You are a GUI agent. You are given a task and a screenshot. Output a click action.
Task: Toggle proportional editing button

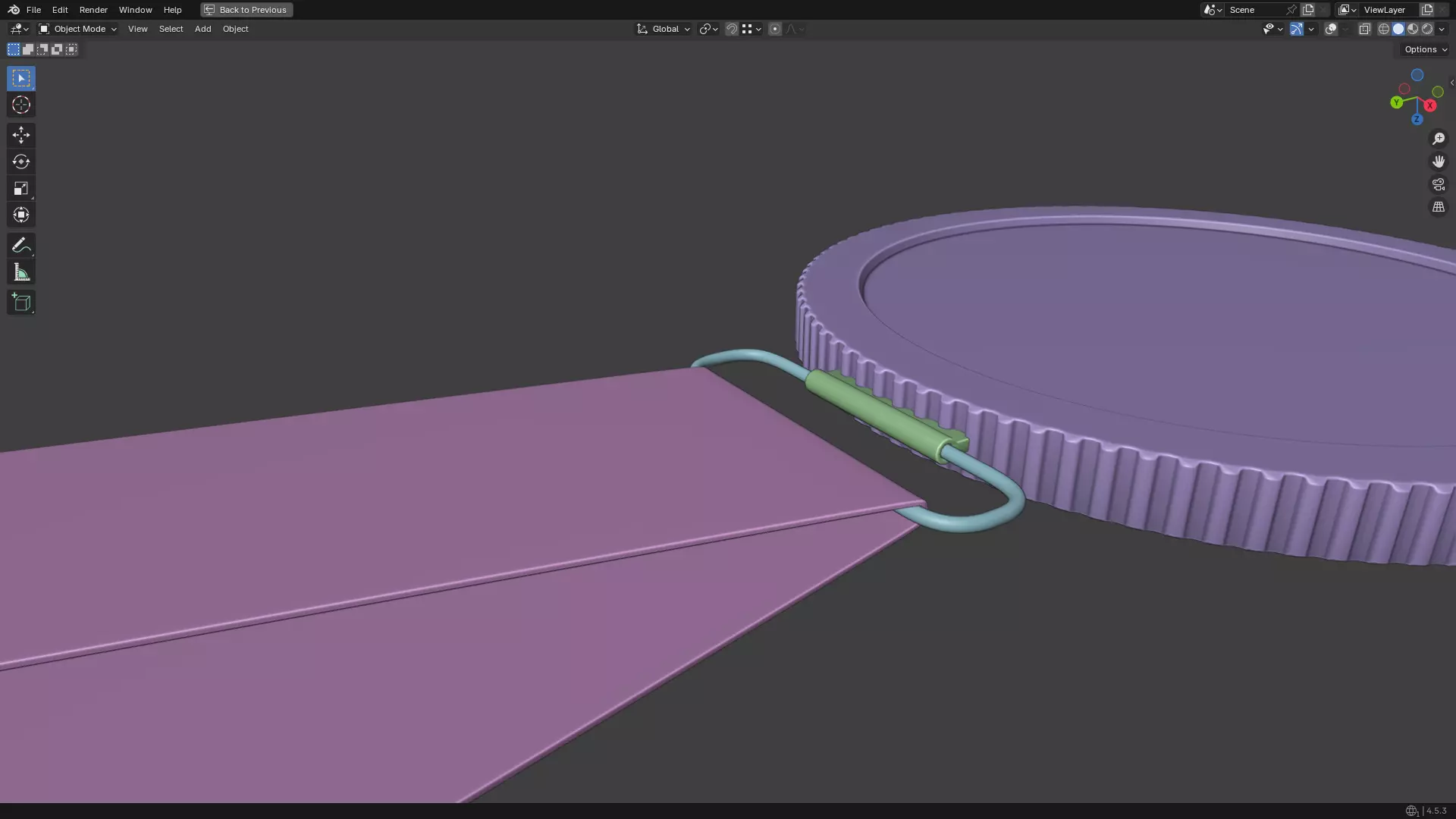(774, 29)
